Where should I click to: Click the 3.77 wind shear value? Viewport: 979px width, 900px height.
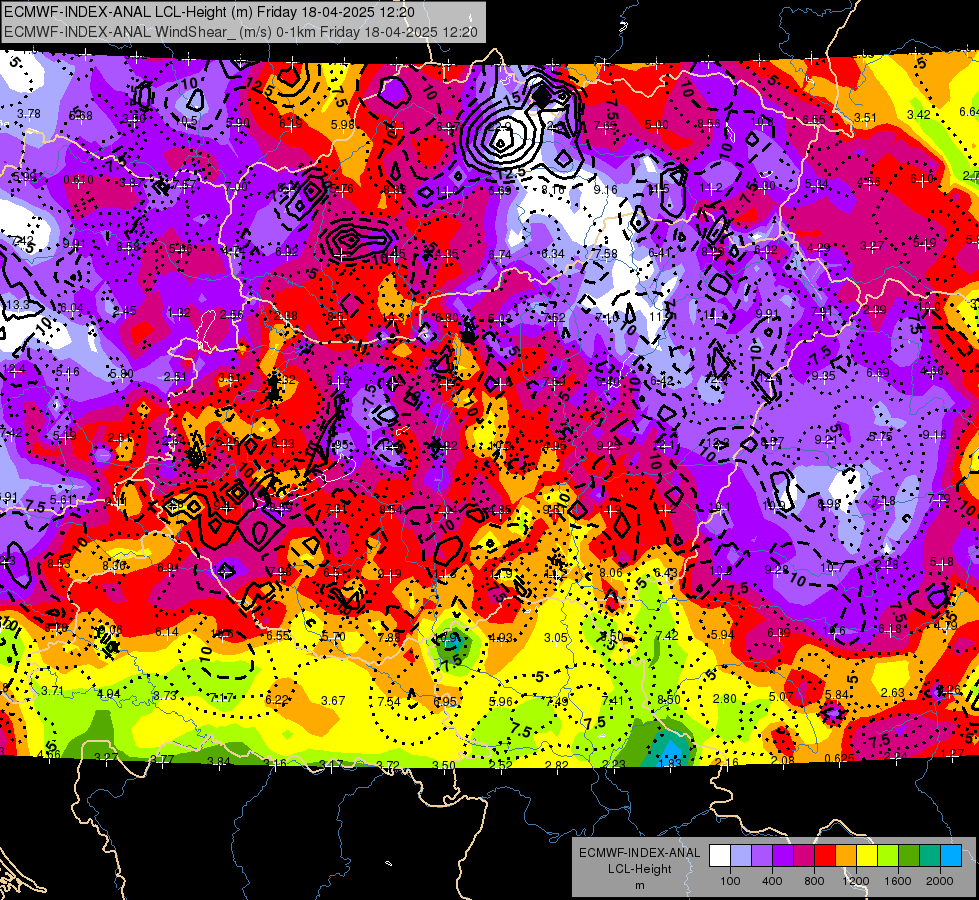162,759
